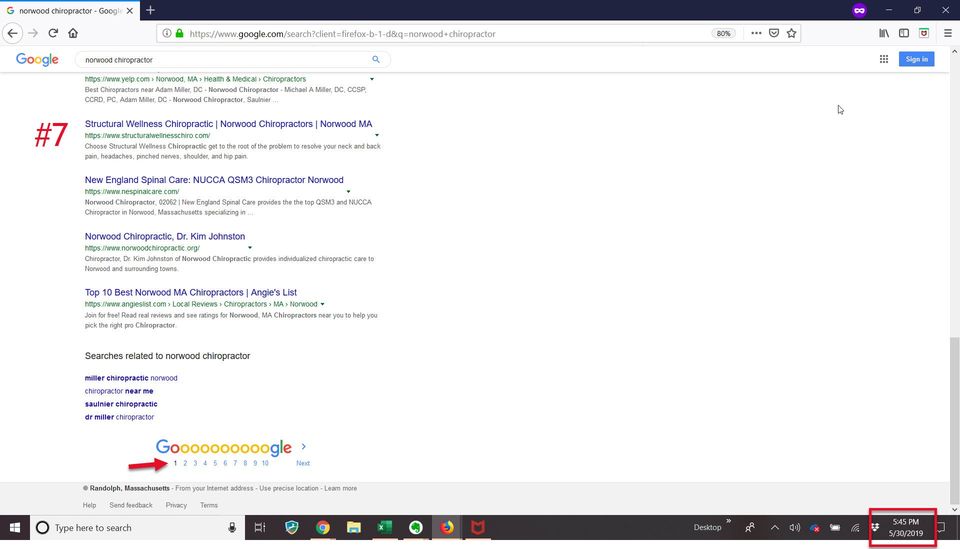Click the Learn more footer link
This screenshot has width=960, height=549.
pos(340,488)
